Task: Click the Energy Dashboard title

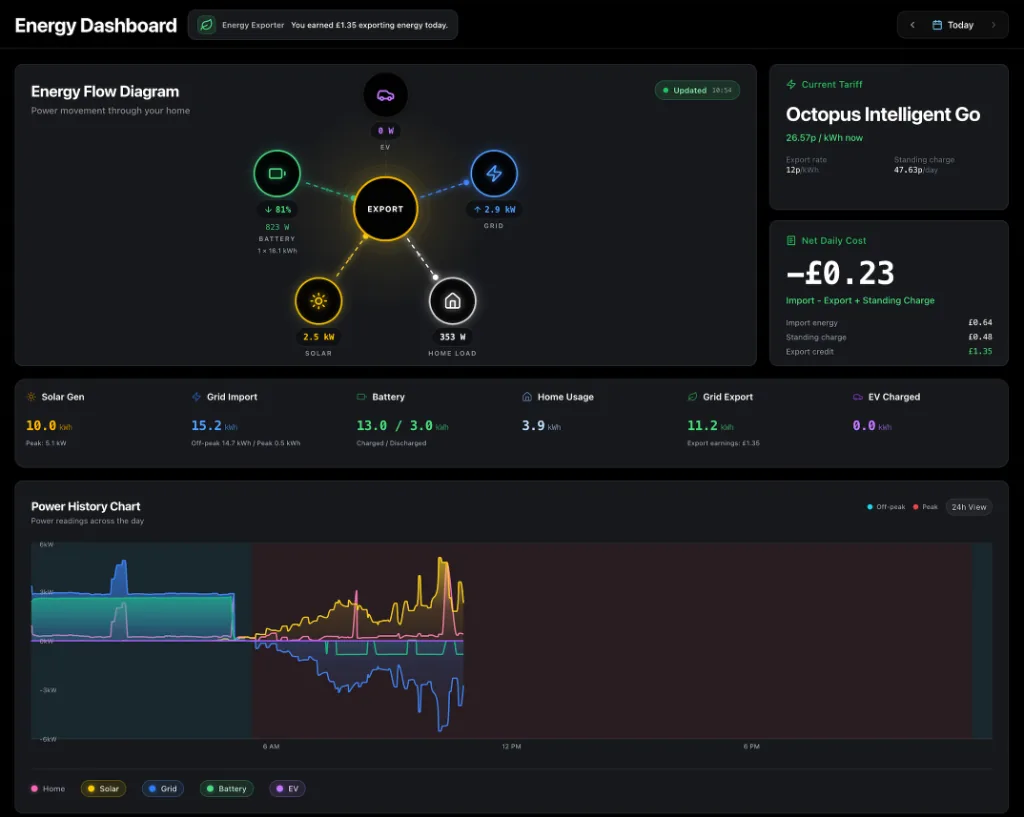Action: [x=95, y=25]
